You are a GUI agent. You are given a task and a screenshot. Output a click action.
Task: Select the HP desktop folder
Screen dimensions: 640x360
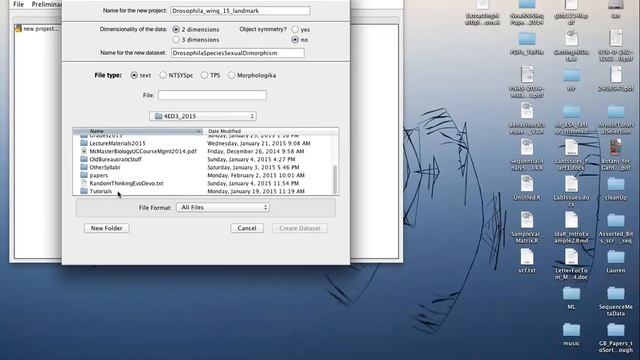[x=571, y=76]
